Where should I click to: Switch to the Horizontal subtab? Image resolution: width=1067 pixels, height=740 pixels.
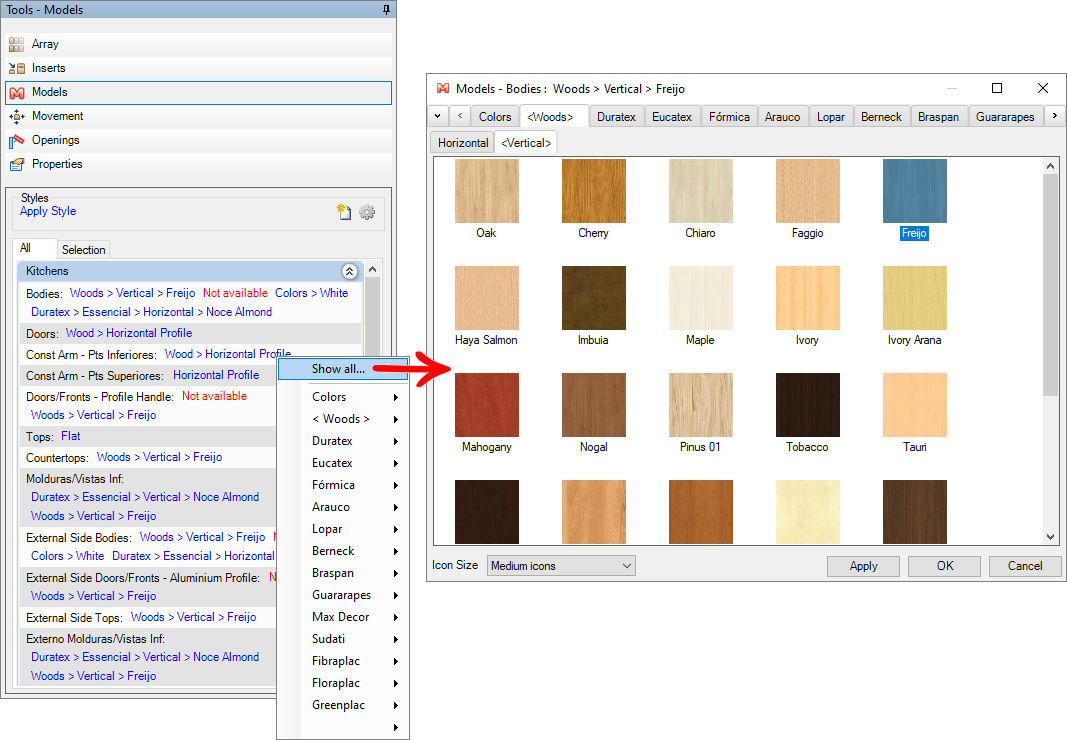(x=463, y=143)
